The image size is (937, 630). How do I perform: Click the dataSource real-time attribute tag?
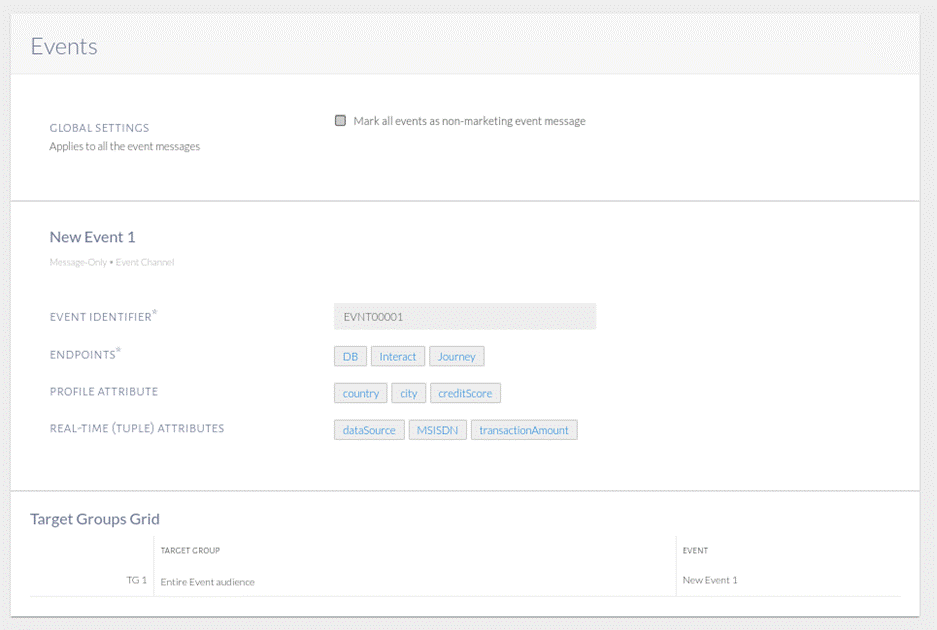click(369, 430)
